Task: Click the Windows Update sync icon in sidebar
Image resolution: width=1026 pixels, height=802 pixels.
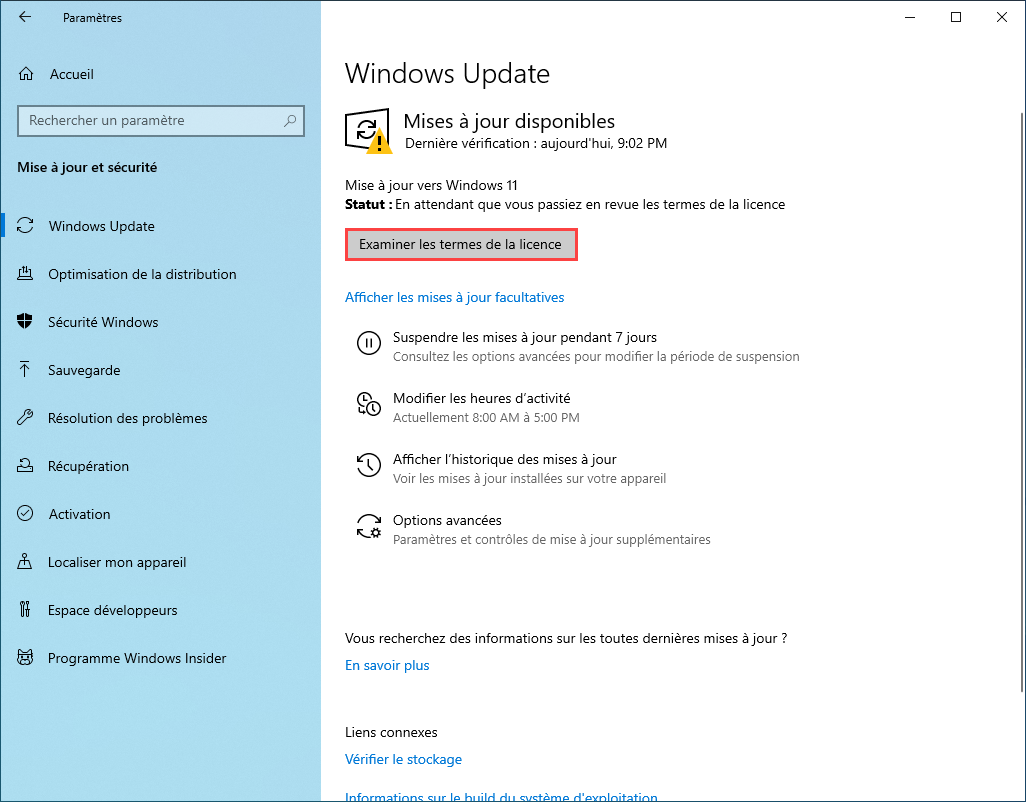Action: tap(25, 226)
